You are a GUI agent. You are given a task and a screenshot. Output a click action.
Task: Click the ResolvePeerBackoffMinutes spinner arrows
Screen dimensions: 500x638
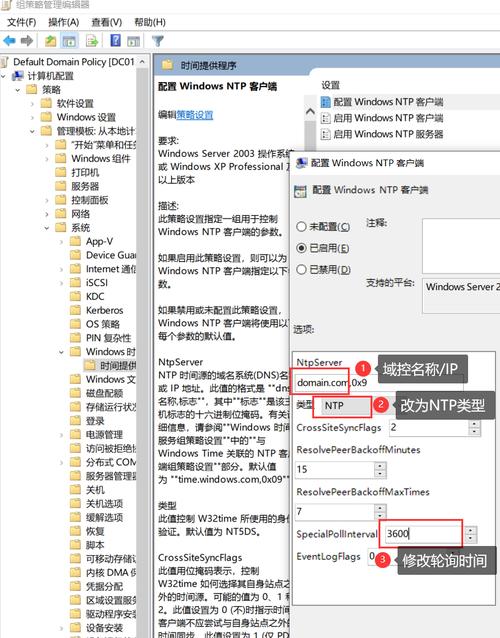pos(380,470)
